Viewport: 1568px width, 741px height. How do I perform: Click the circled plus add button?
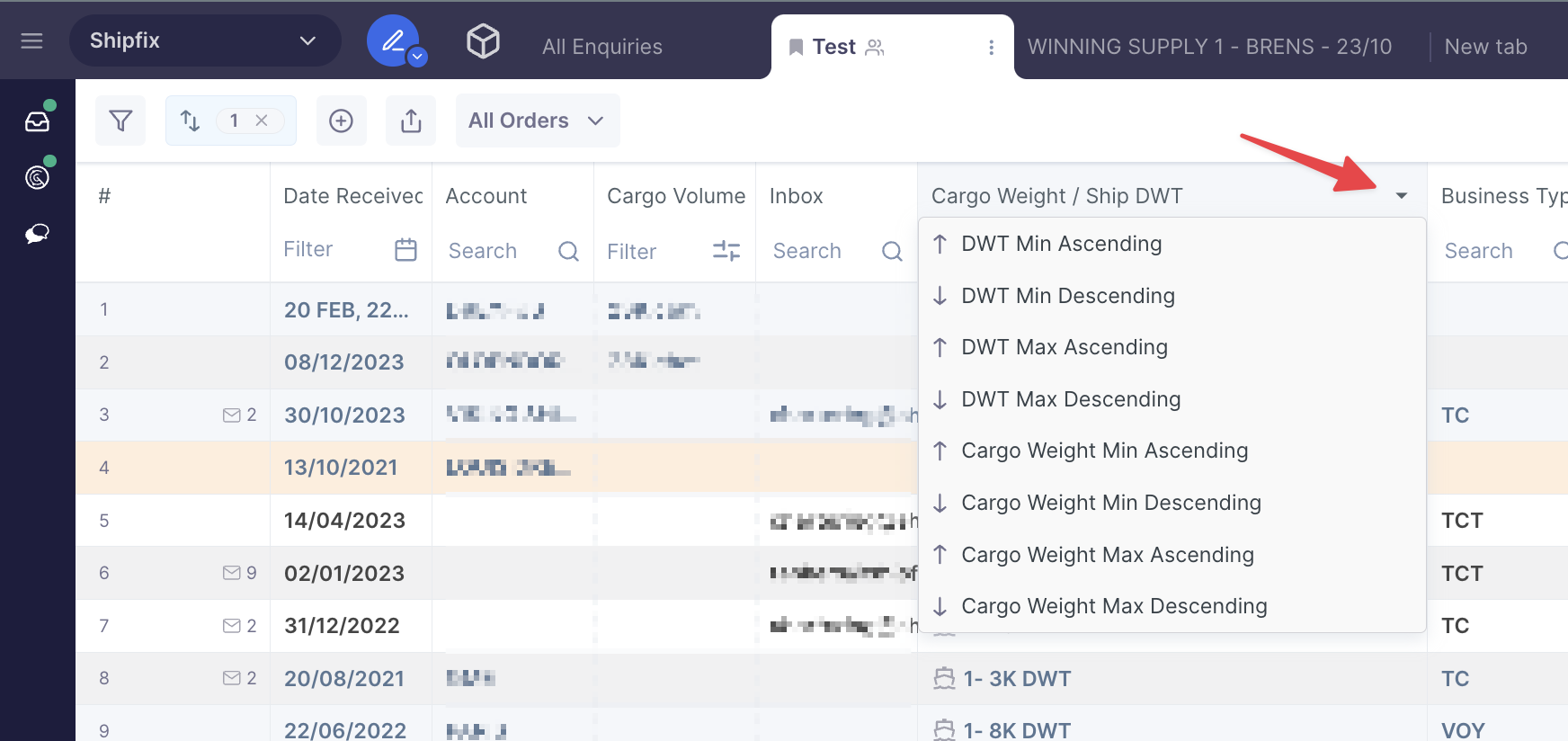[341, 121]
